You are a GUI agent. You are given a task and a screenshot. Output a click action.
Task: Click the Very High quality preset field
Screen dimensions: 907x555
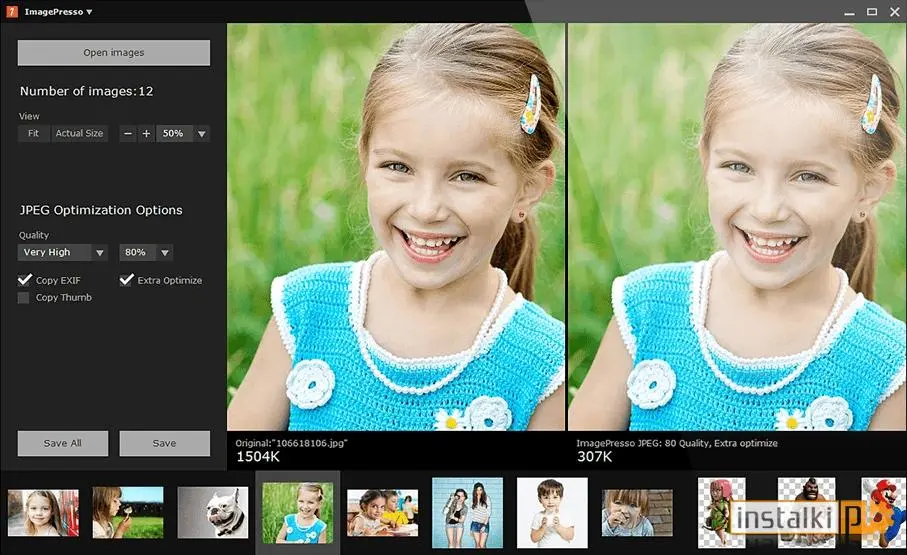[54, 252]
